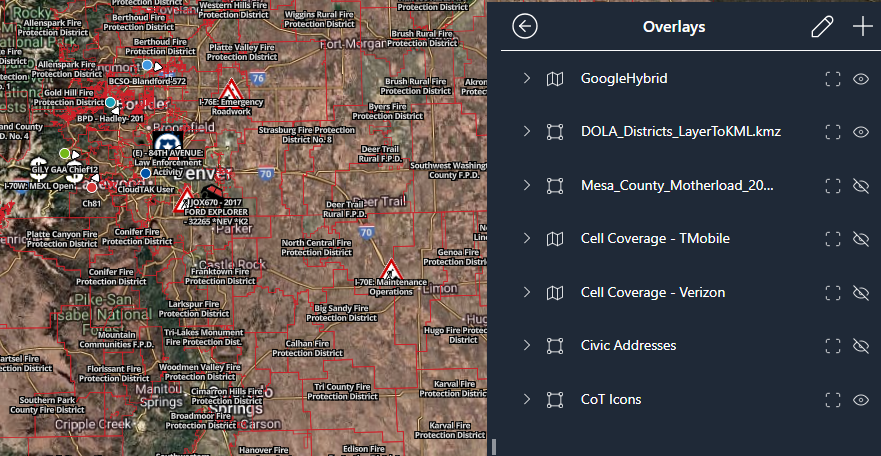Image resolution: width=881 pixels, height=456 pixels.
Task: Zoom to GoogleHybrid layer extent icon
Action: [x=830, y=79]
